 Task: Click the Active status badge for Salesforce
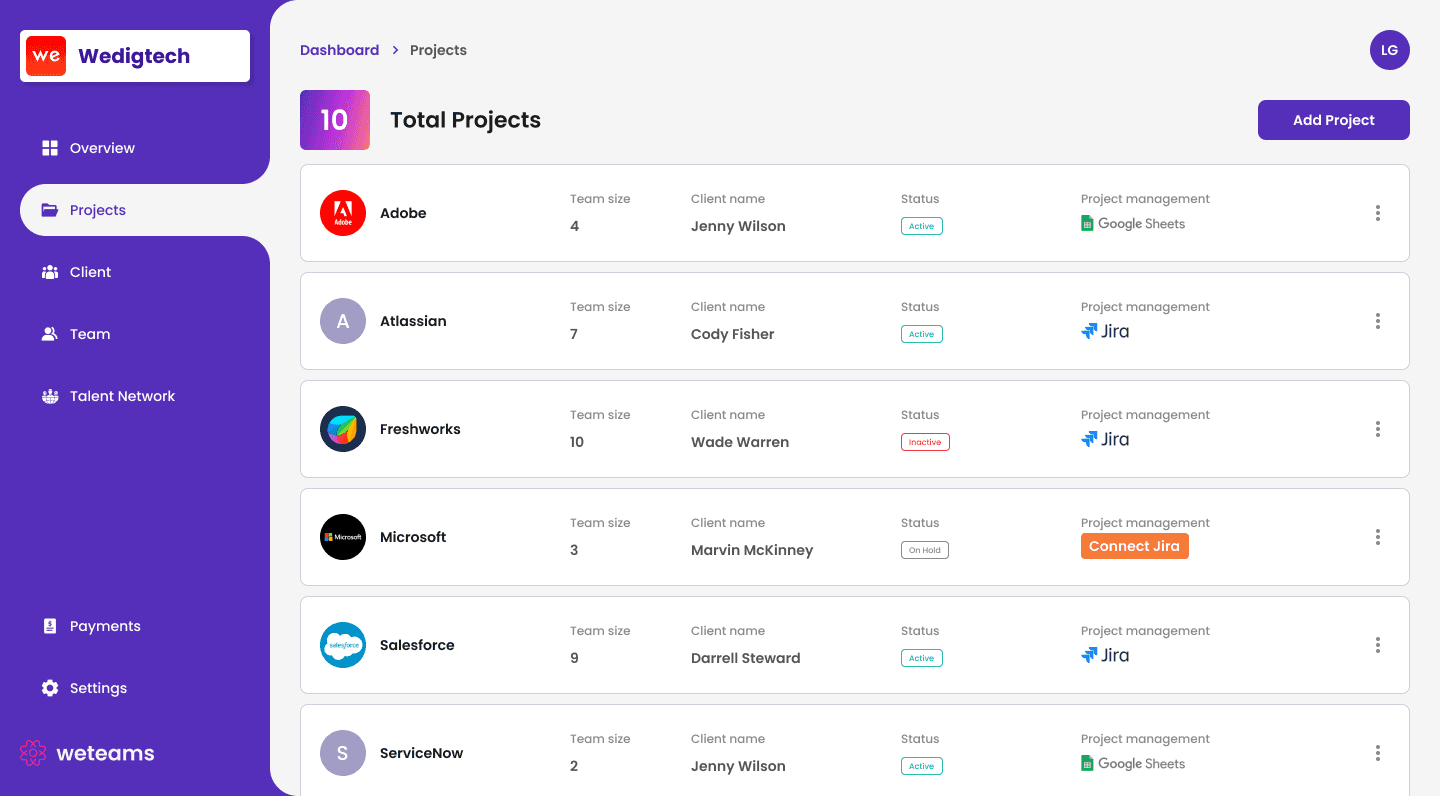point(922,658)
